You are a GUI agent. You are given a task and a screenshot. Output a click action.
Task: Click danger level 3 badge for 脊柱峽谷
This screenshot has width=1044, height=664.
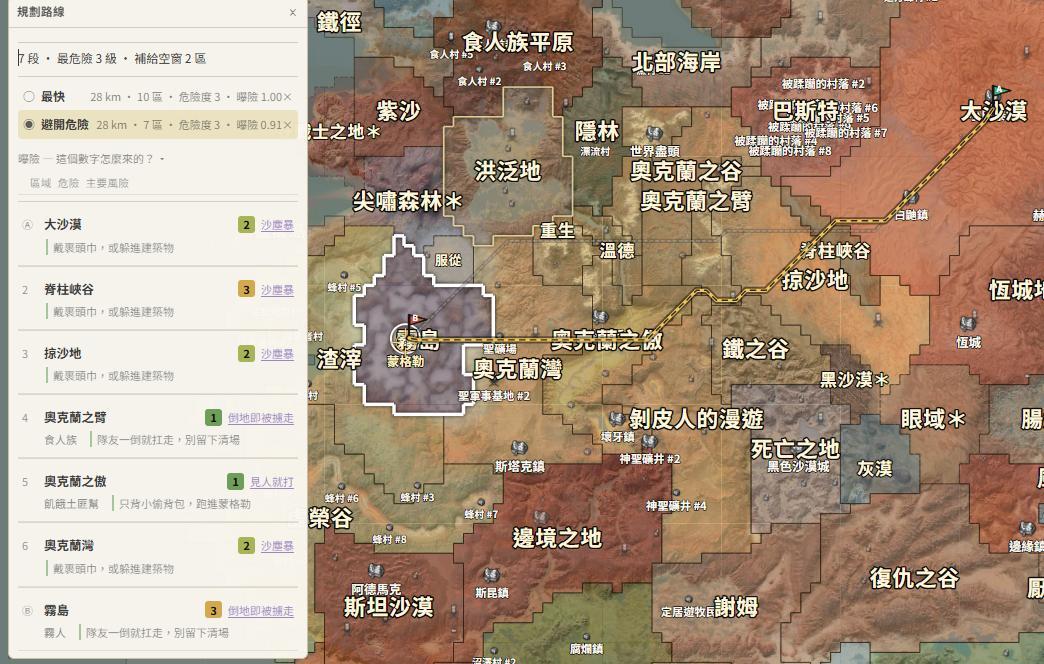click(246, 290)
